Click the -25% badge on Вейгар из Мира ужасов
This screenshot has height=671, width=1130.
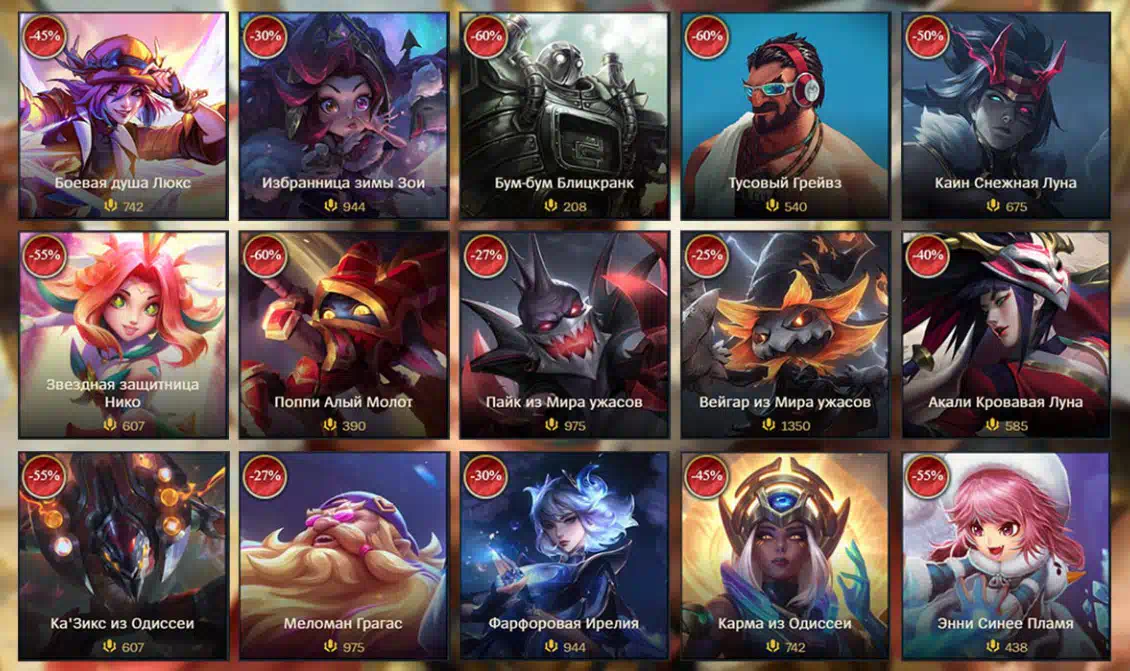pyautogui.click(x=707, y=255)
